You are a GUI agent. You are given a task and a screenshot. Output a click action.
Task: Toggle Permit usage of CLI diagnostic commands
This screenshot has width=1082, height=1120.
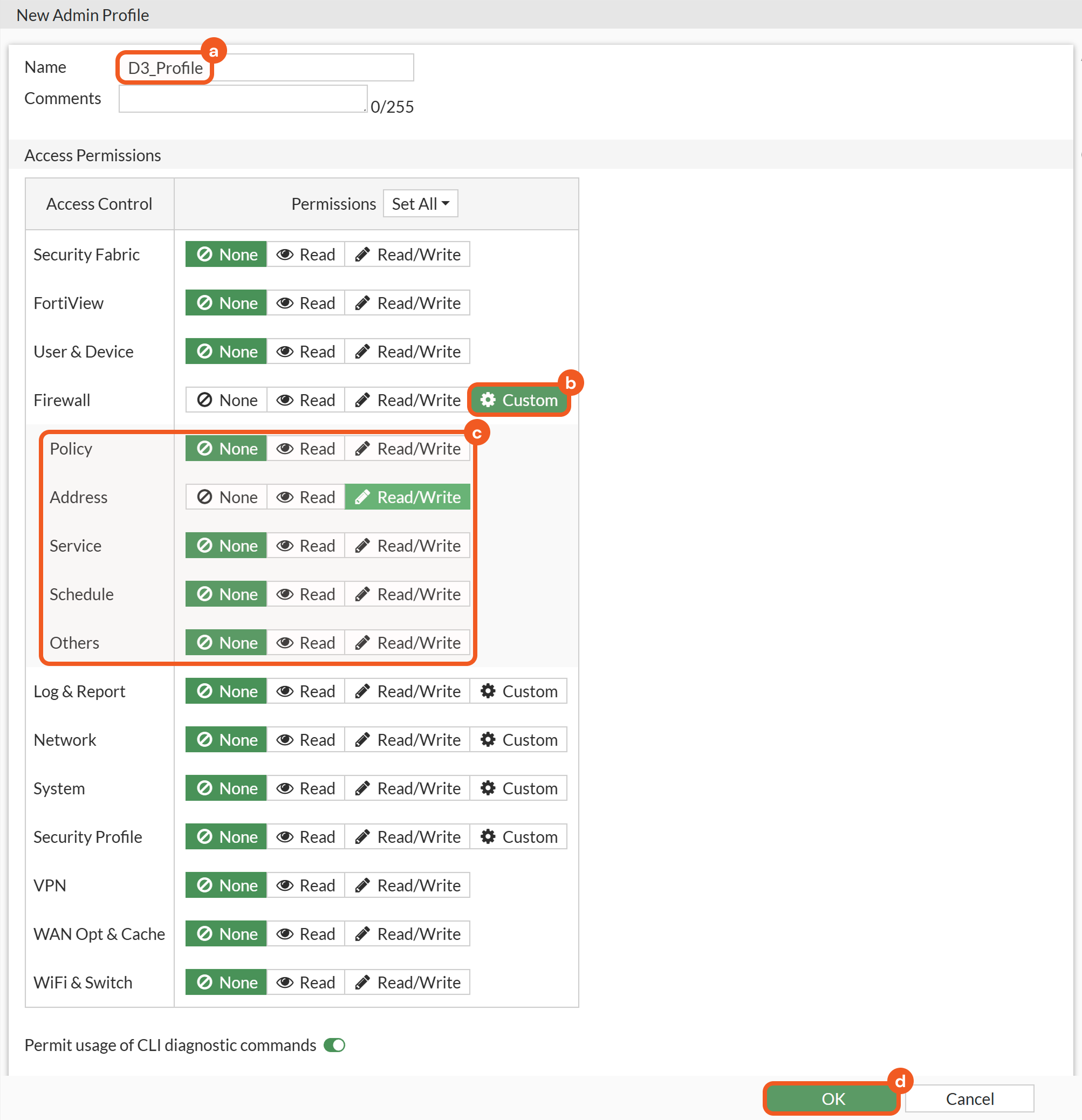334,1045
